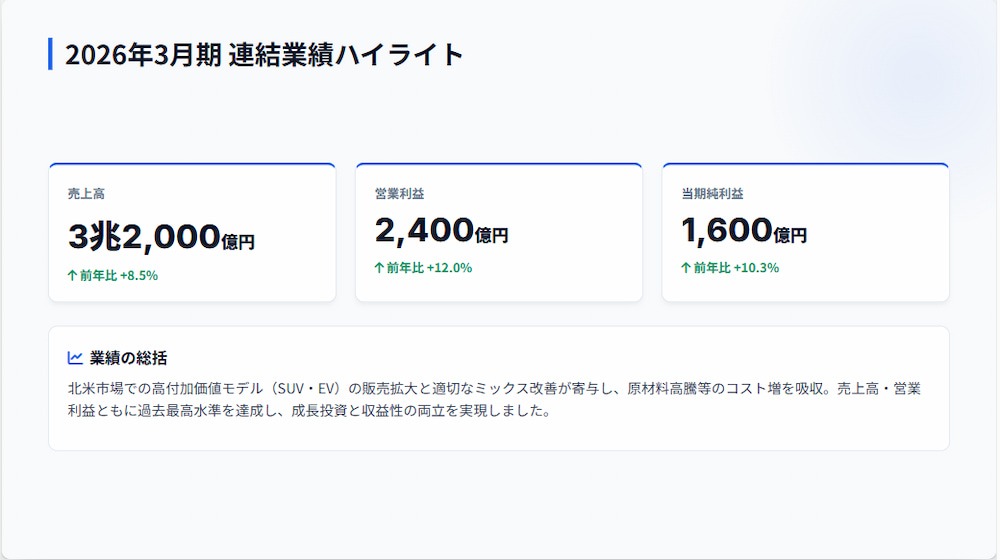1000x560 pixels.
Task: Click the 当期純利益 label
Action: point(712,193)
